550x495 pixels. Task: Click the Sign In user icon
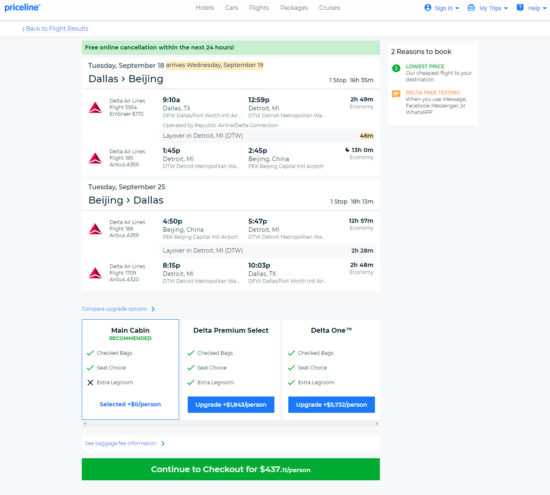tap(428, 7)
